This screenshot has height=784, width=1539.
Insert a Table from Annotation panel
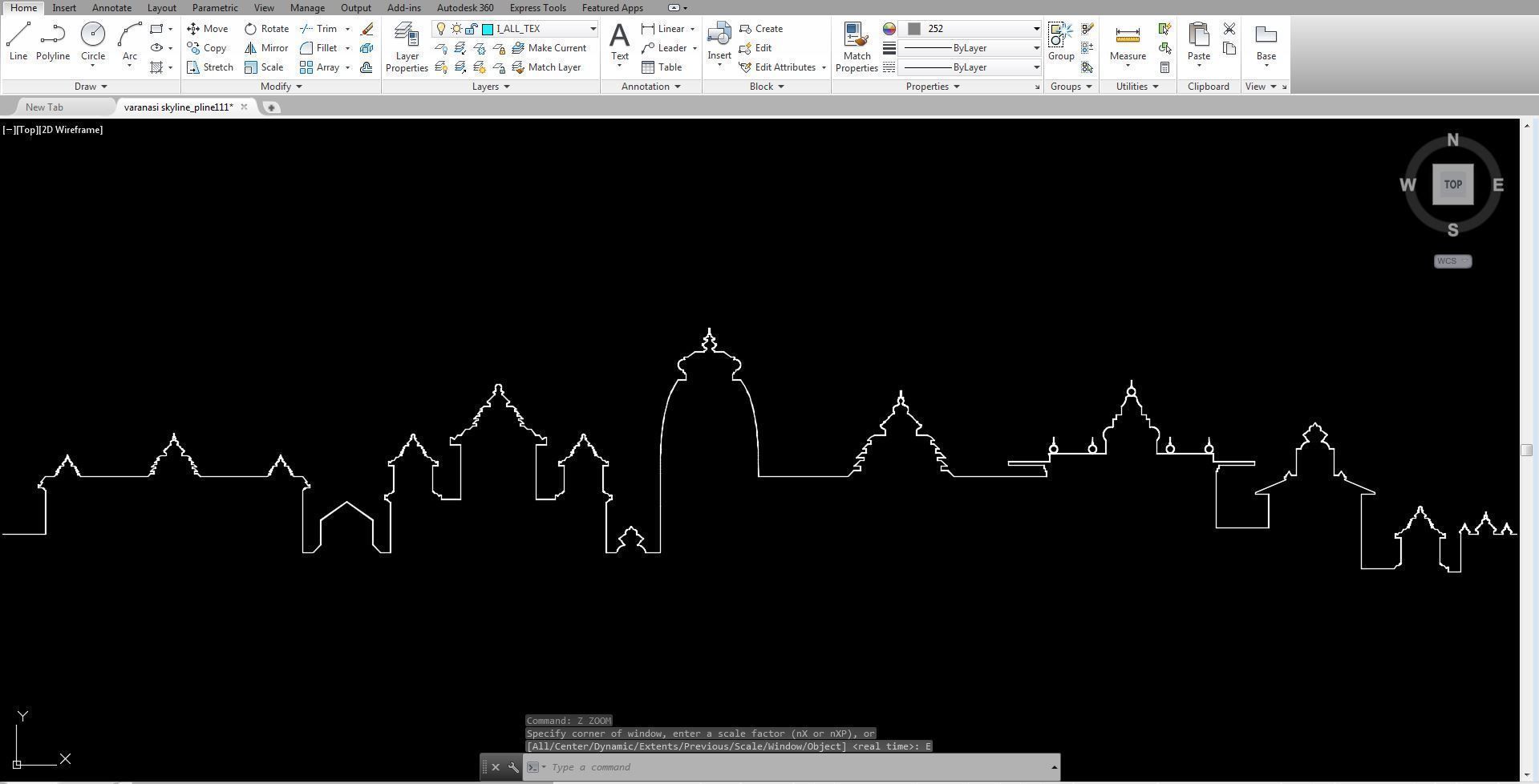662,67
